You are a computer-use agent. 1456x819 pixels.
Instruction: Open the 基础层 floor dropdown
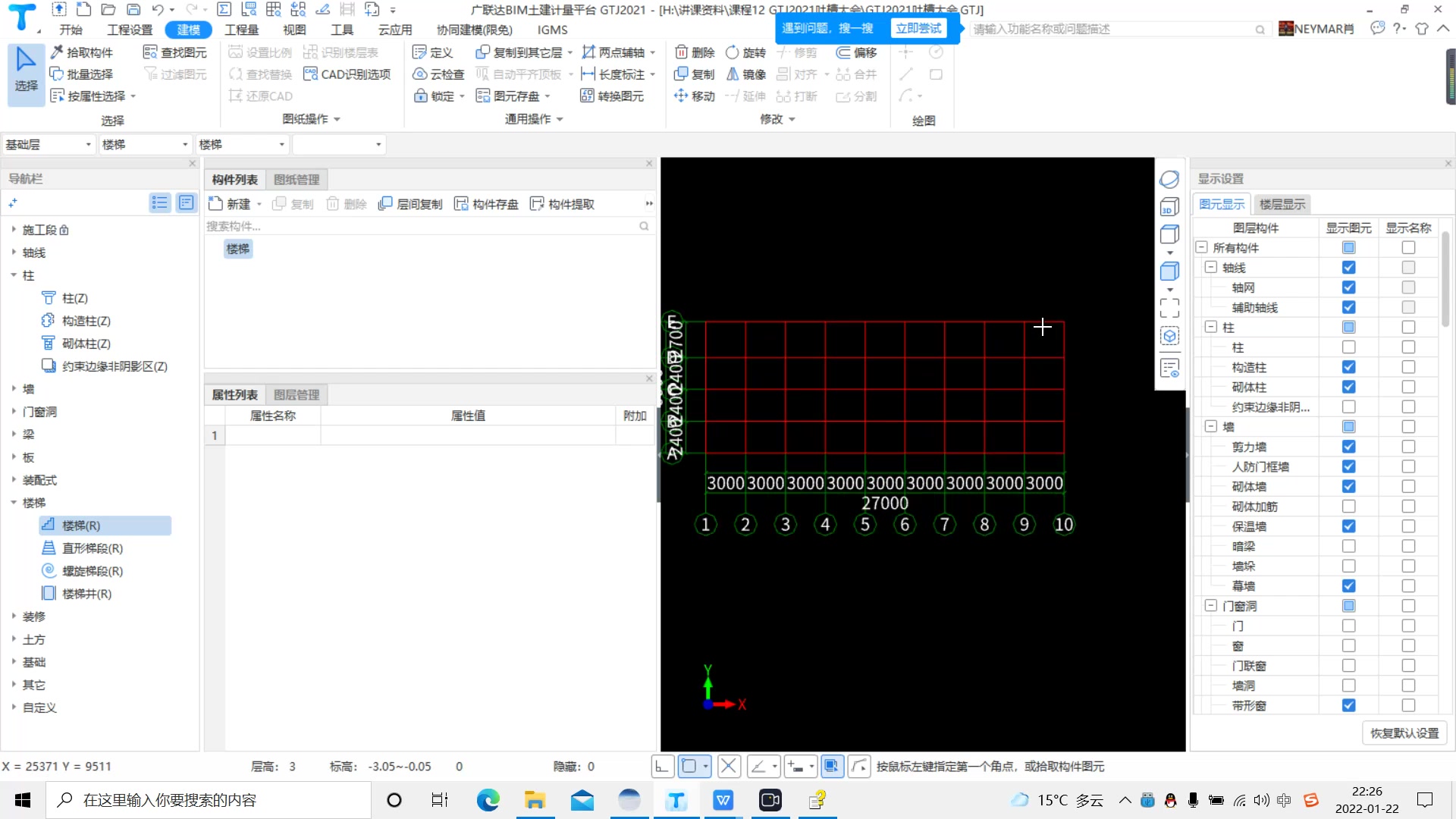pos(48,144)
